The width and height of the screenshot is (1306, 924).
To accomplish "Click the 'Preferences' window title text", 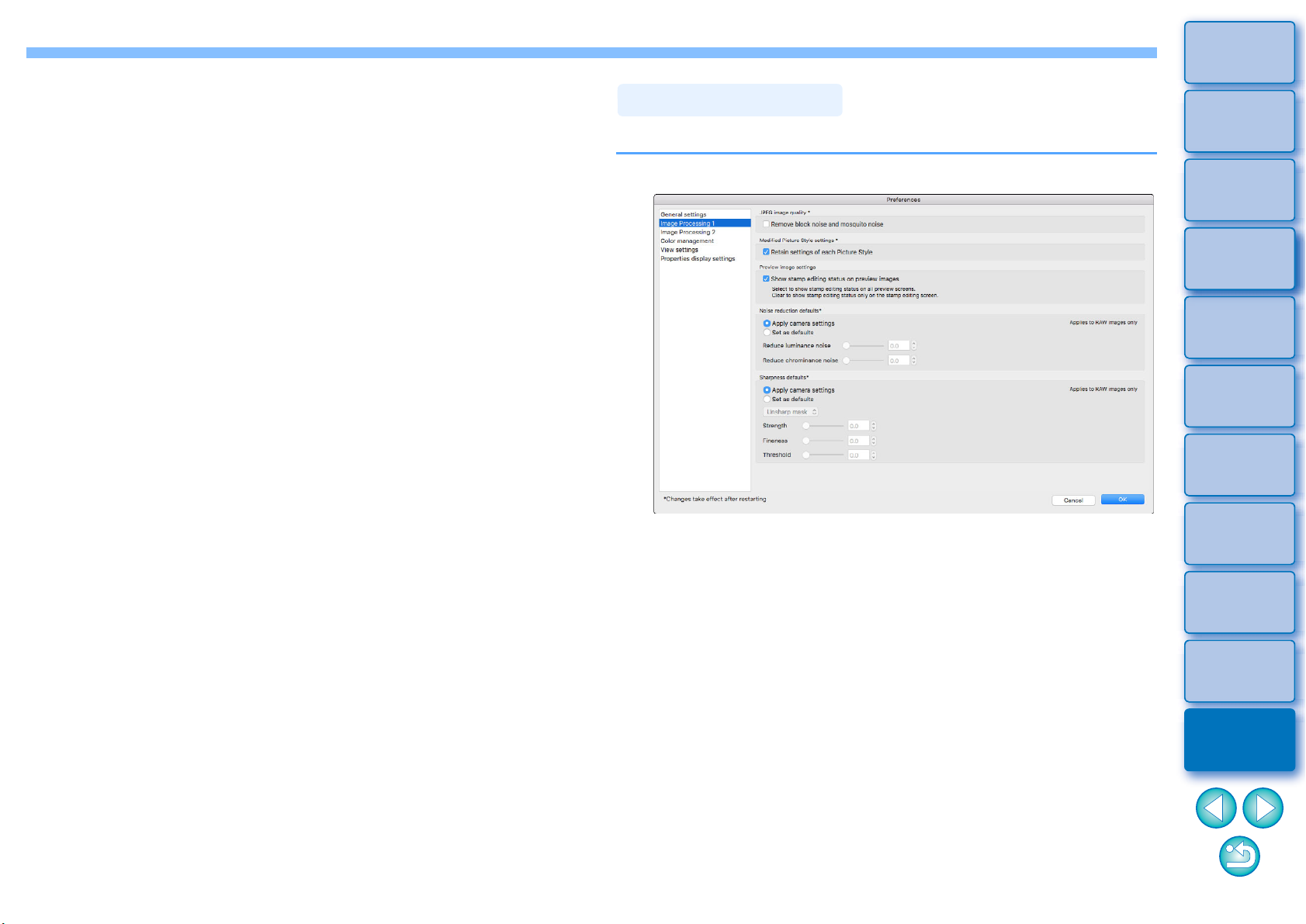I will (x=903, y=199).
